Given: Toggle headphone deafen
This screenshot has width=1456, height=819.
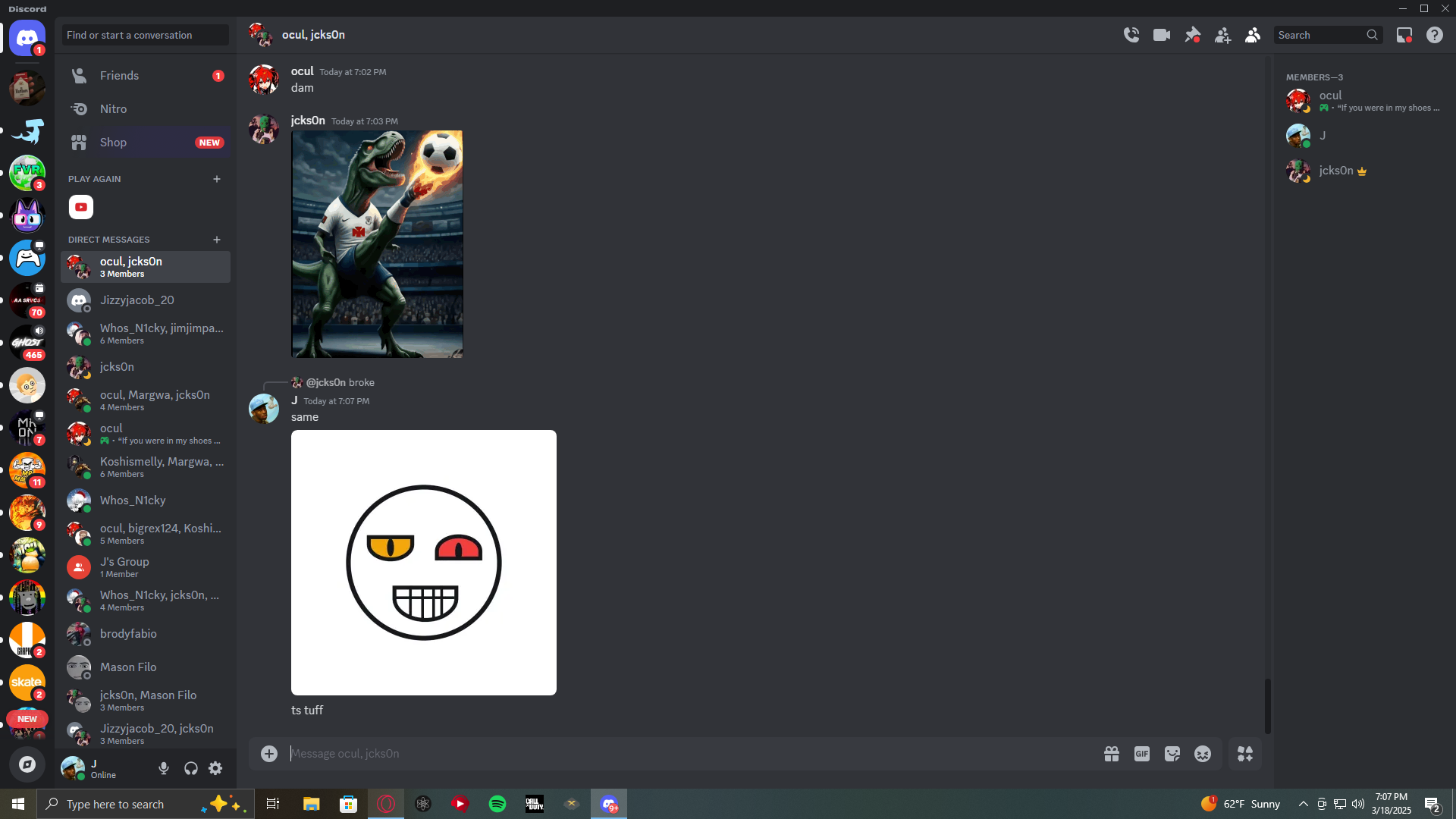Looking at the screenshot, I should [191, 768].
